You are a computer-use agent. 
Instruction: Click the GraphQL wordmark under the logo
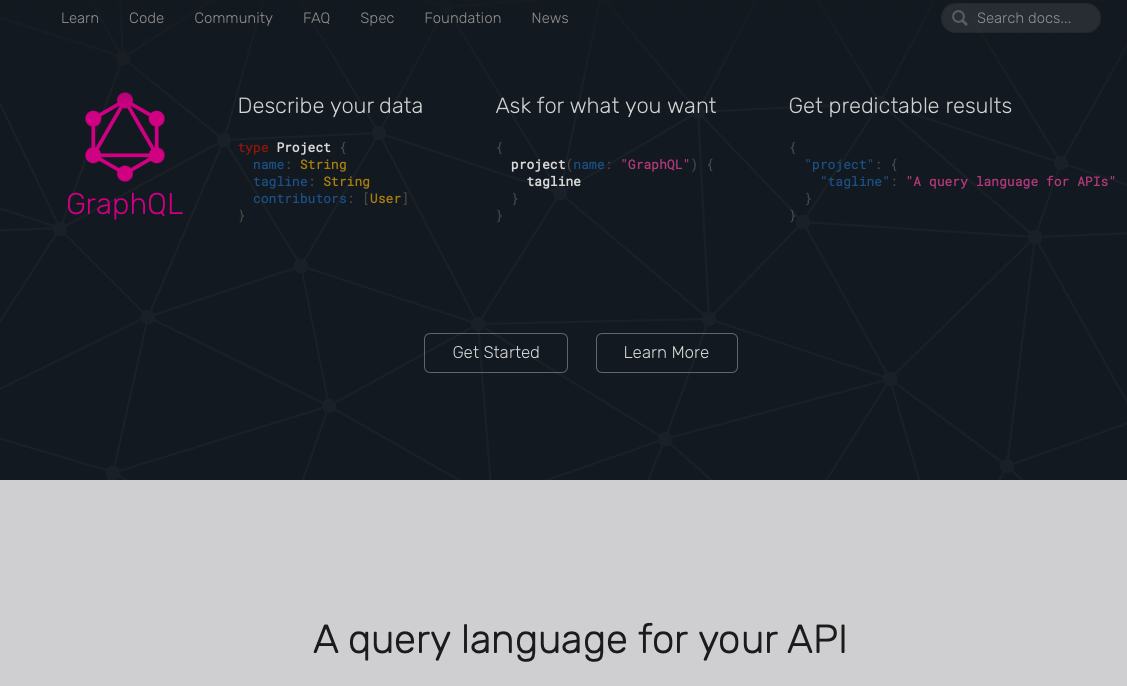125,205
